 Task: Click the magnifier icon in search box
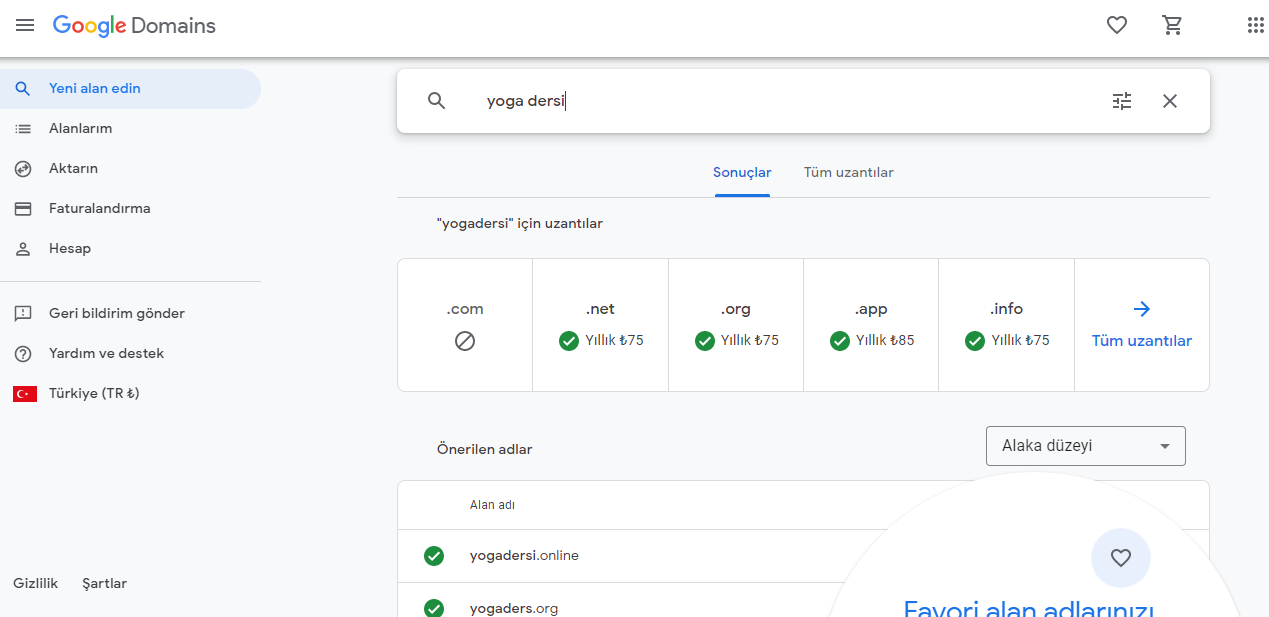point(436,101)
